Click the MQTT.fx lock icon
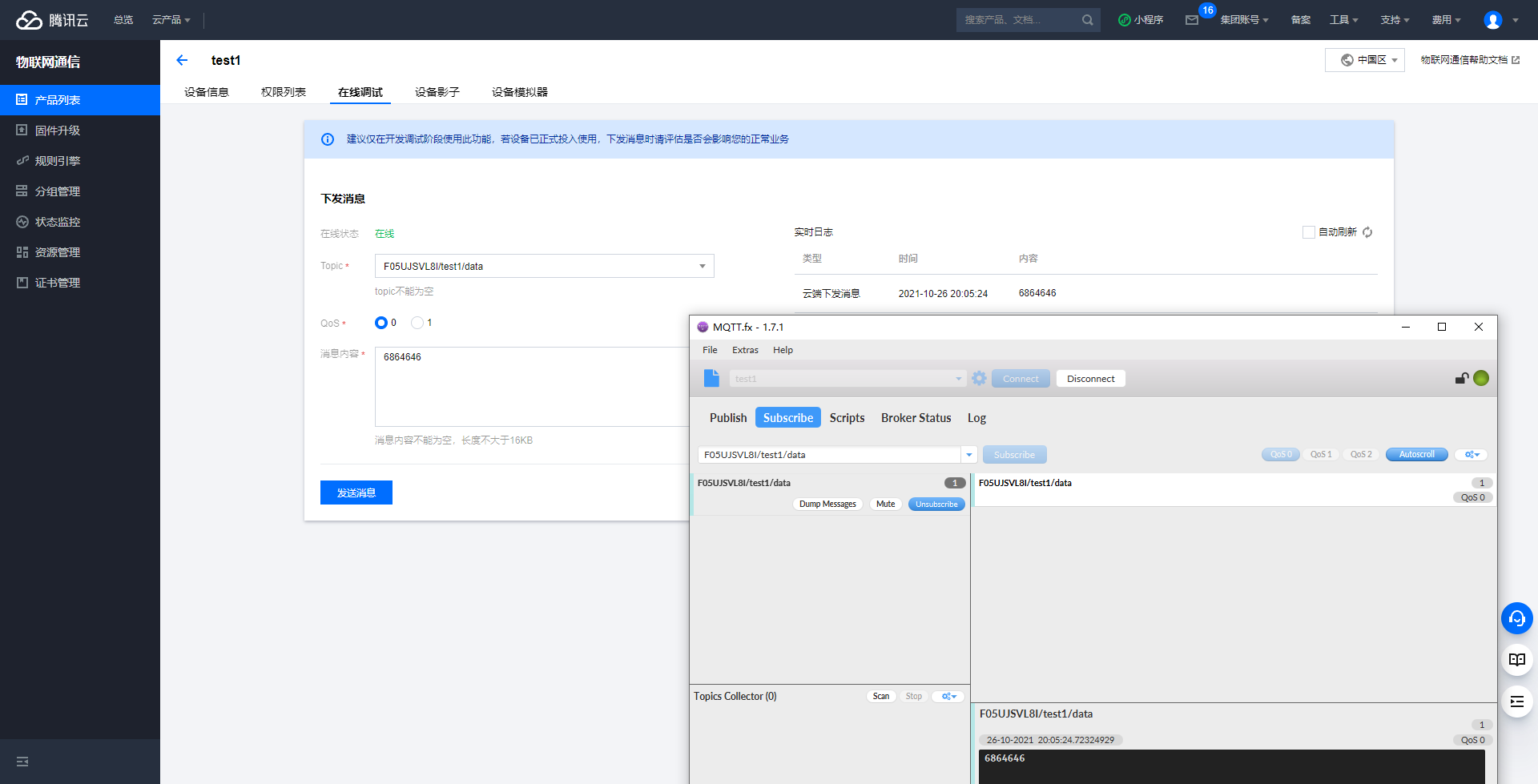Image resolution: width=1538 pixels, height=784 pixels. pos(1462,378)
